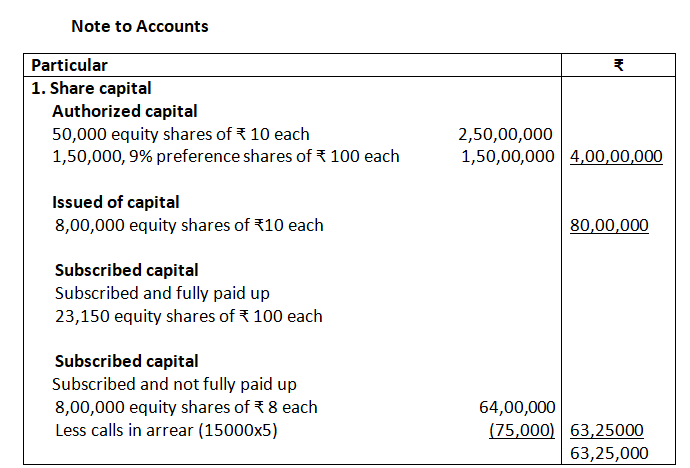
Task: Click the underlined 4,00,00,000 total
Action: (616, 157)
